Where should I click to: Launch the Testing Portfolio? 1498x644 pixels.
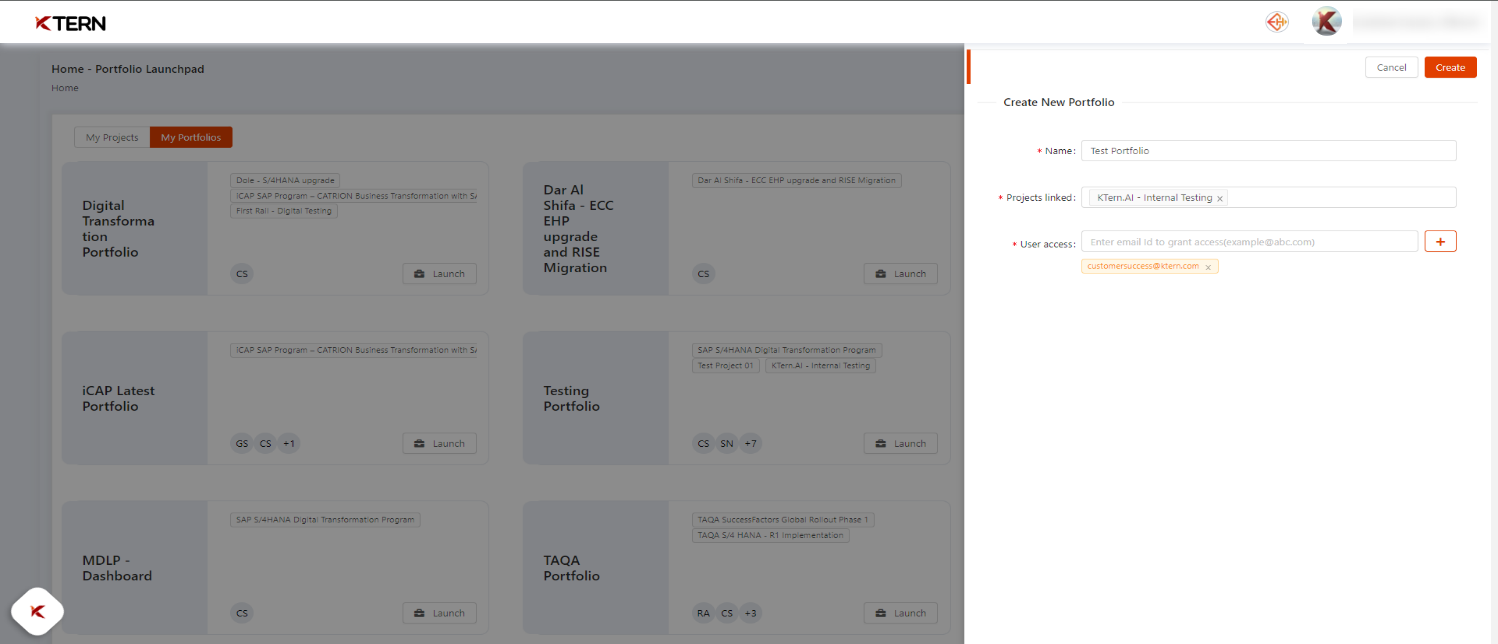[x=901, y=443]
